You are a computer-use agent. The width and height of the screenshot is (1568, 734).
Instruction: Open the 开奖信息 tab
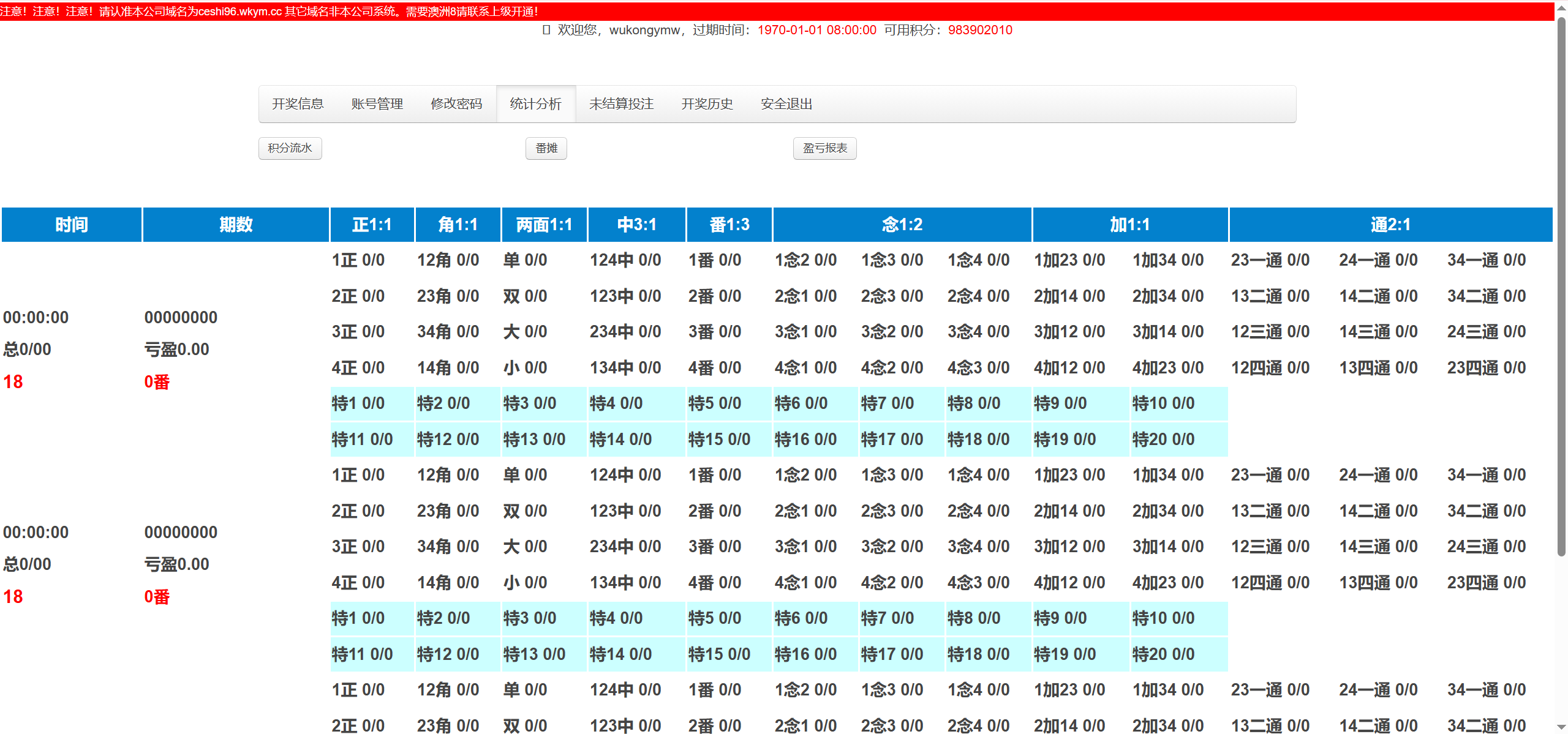298,104
